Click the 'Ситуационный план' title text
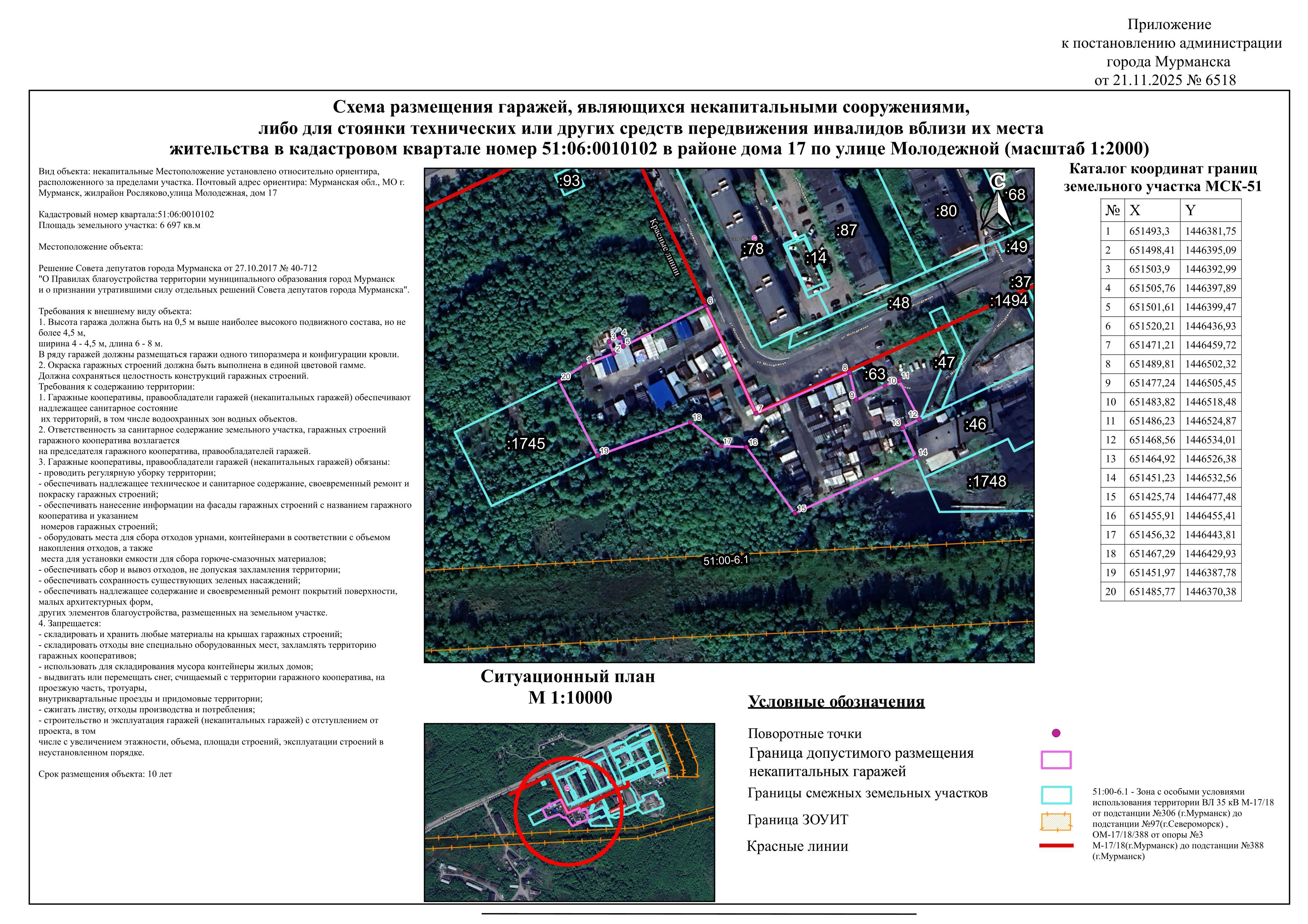 click(567, 677)
